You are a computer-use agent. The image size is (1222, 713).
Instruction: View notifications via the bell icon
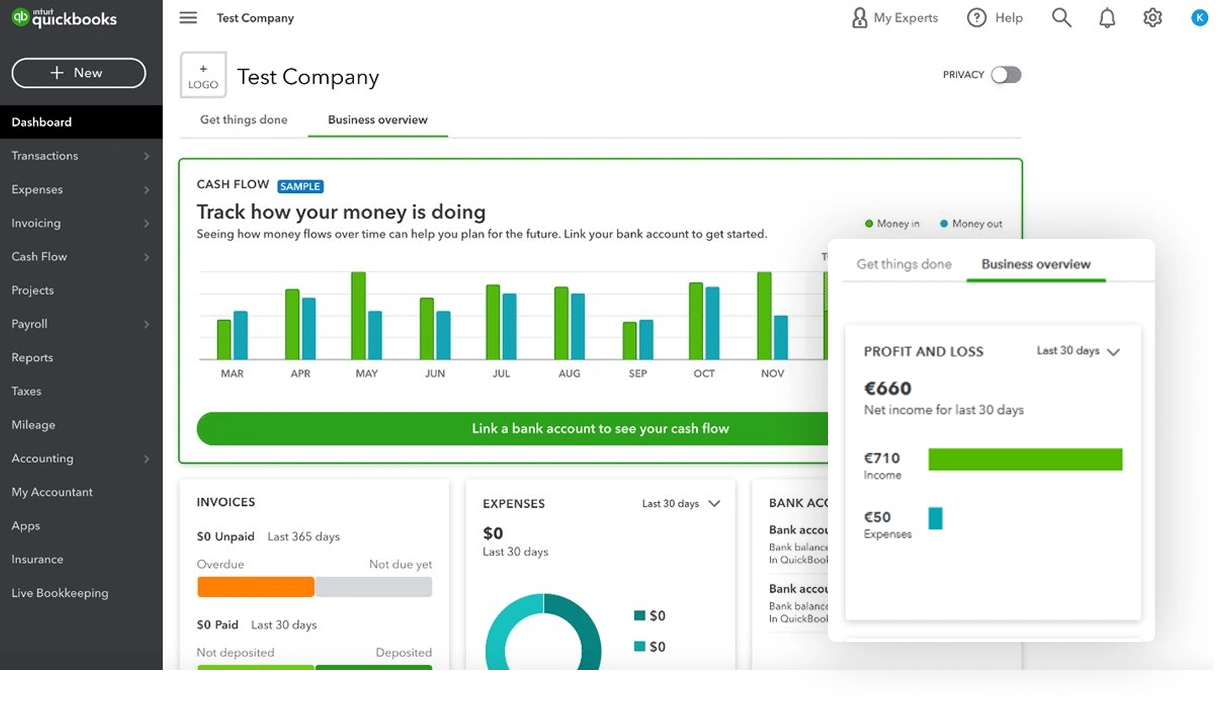(1107, 18)
